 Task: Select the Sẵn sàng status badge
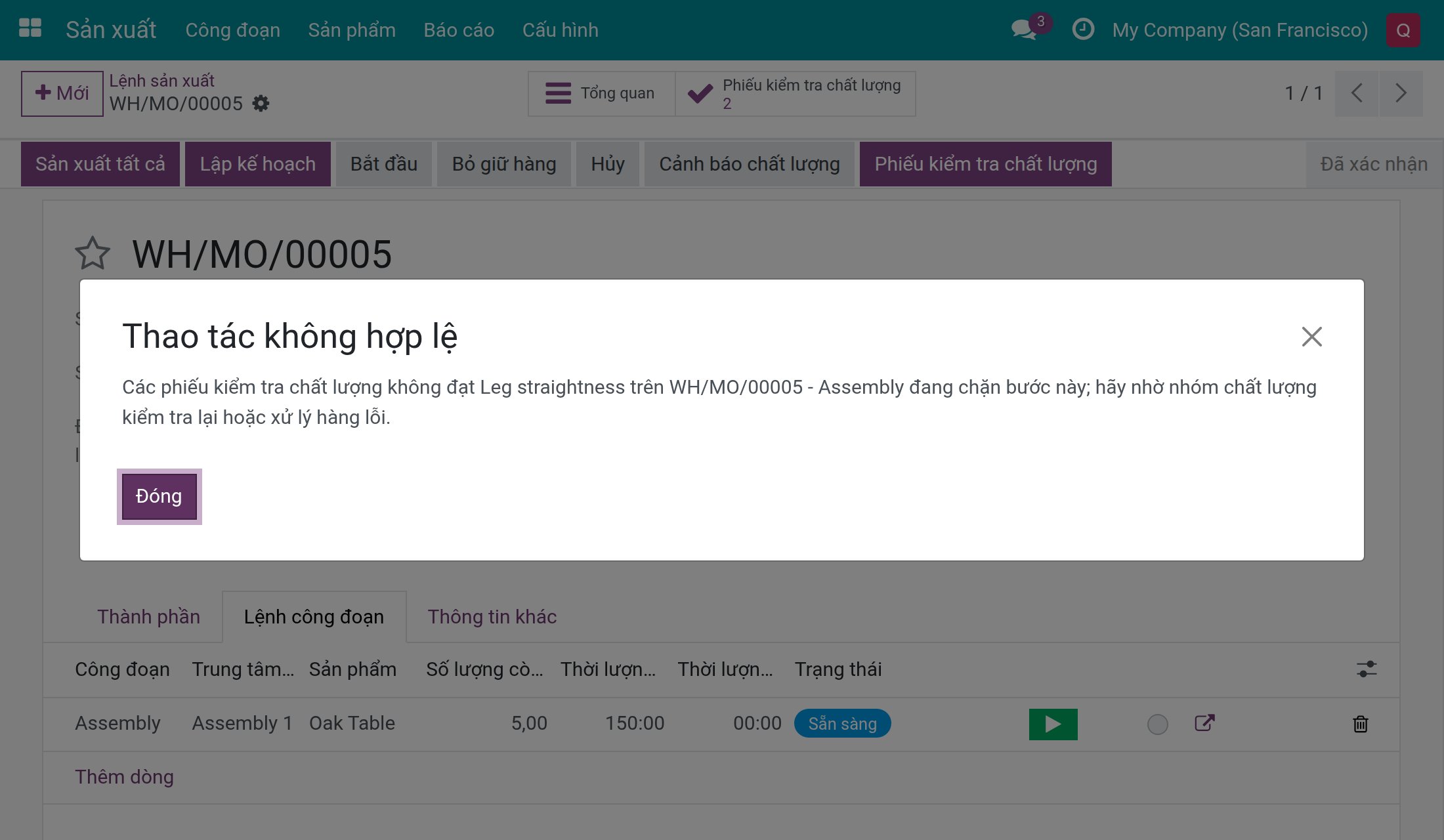842,723
